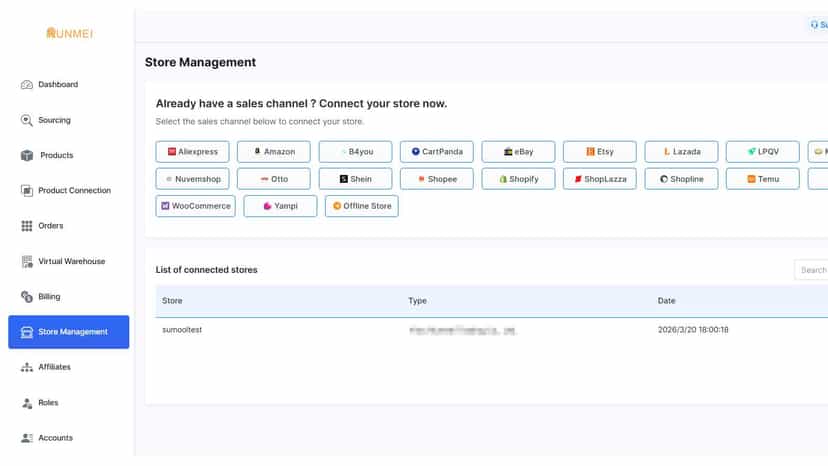828x466 pixels.
Task: Connect a Shopify store
Action: [518, 179]
